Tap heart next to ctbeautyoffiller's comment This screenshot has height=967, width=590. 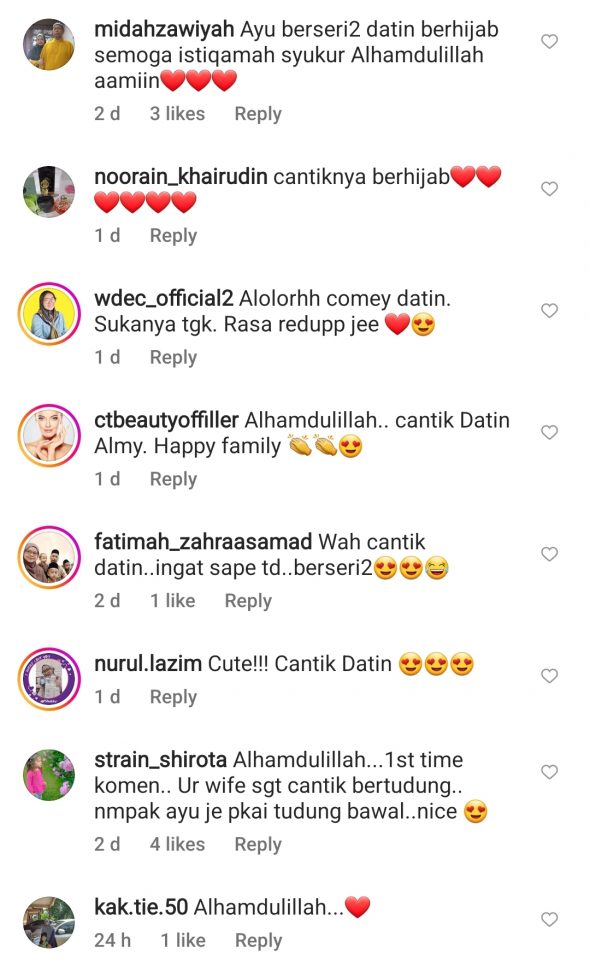(549, 432)
